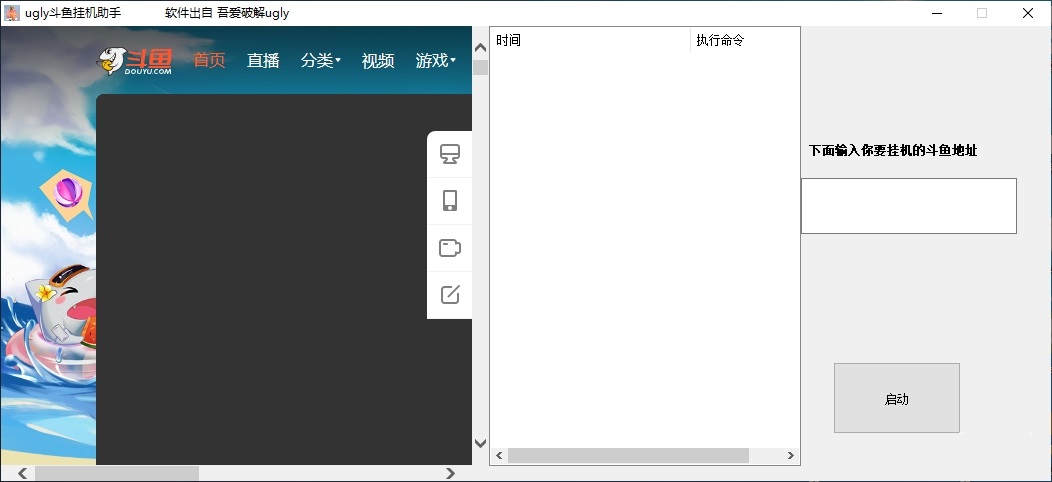Open the mobile phone icon in floating sidebar
This screenshot has width=1052, height=482.
(x=450, y=201)
